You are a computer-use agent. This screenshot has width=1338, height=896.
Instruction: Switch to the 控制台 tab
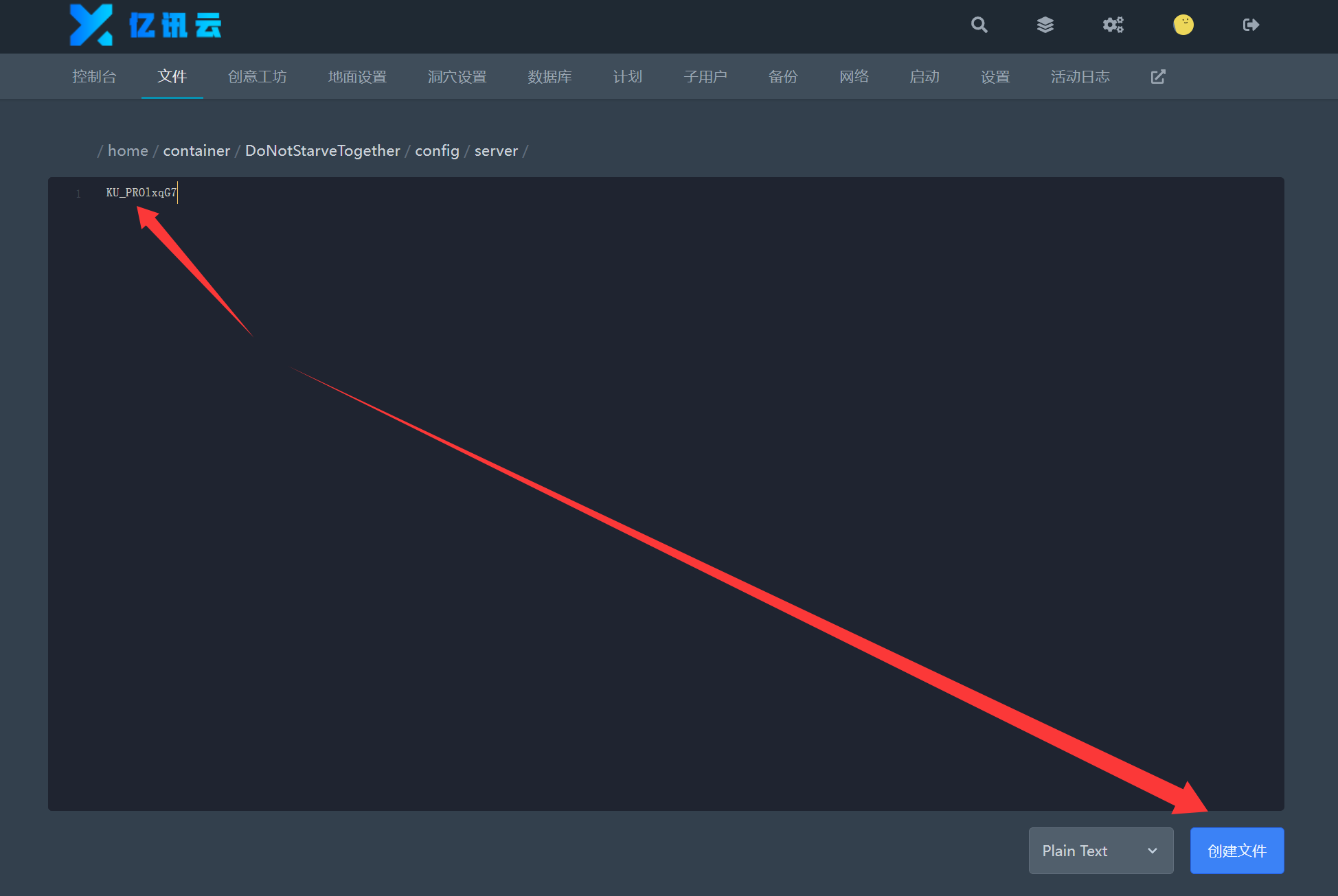coord(94,77)
